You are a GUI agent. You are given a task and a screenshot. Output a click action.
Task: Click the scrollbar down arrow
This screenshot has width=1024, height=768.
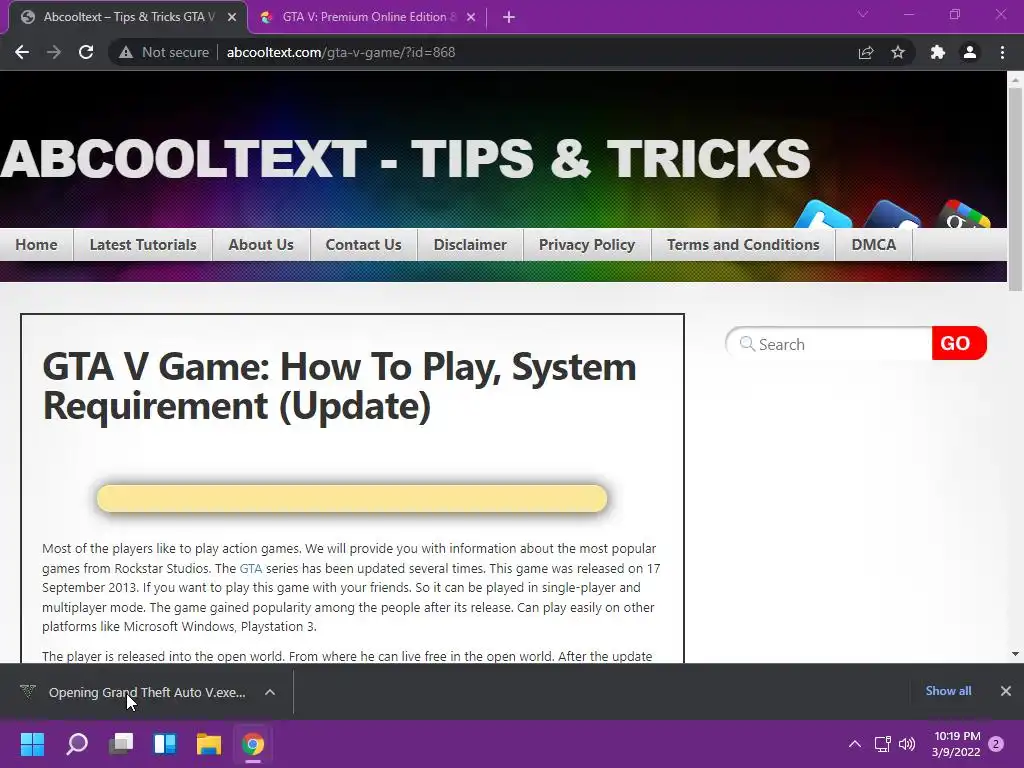pyautogui.click(x=1015, y=654)
